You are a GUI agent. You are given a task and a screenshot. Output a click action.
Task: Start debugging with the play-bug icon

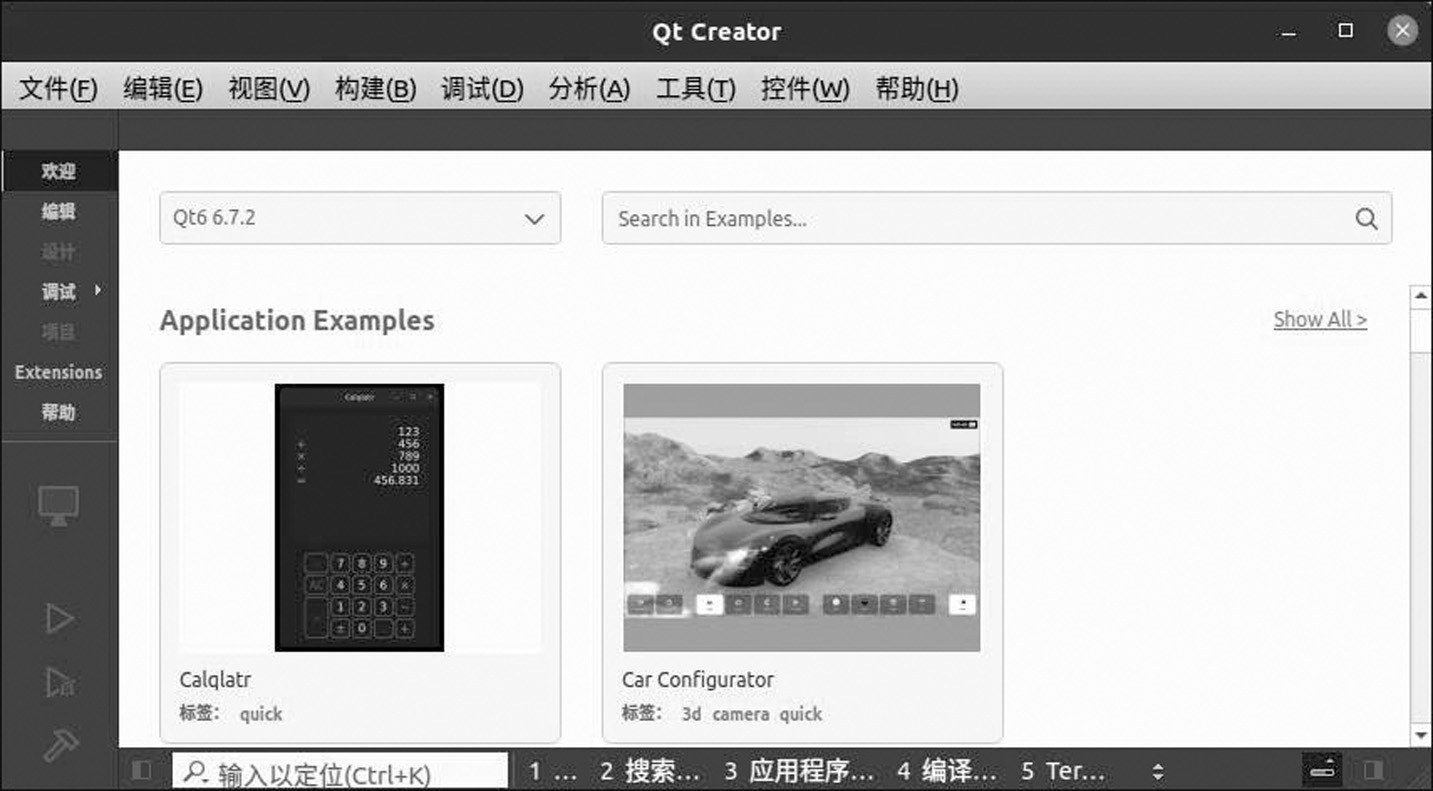pos(59,682)
